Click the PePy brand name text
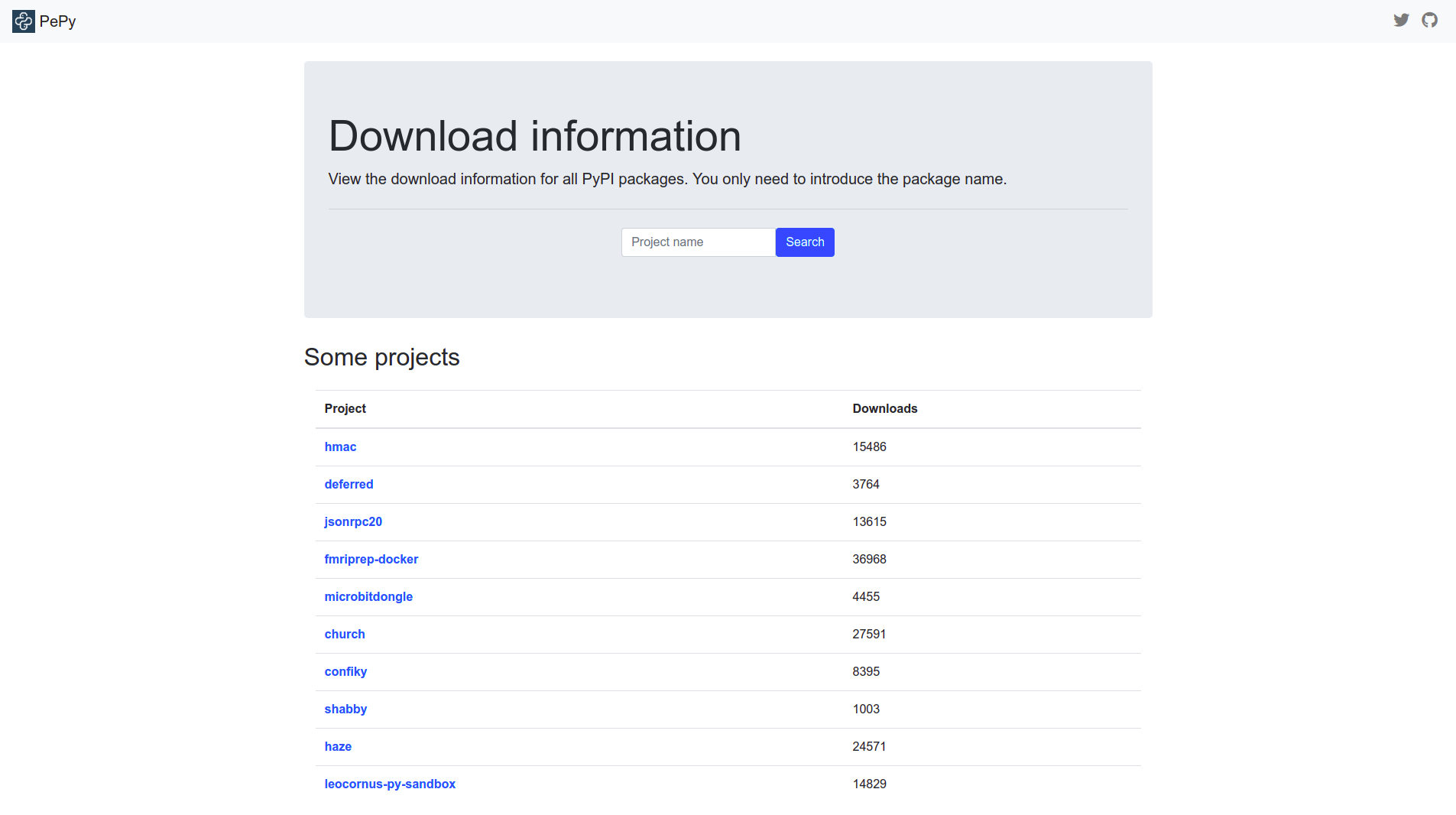1456x815 pixels. click(x=57, y=21)
